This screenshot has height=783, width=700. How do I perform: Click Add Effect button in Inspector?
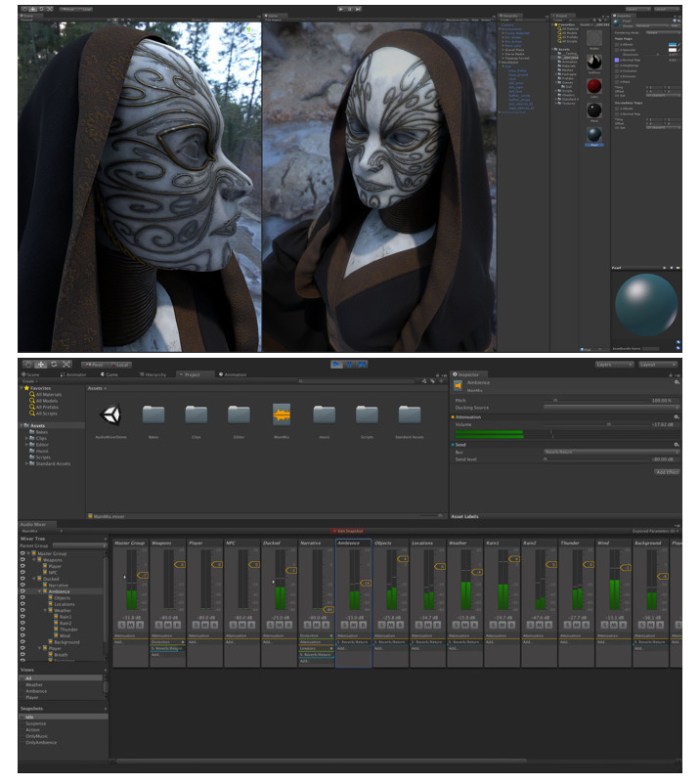(666, 470)
